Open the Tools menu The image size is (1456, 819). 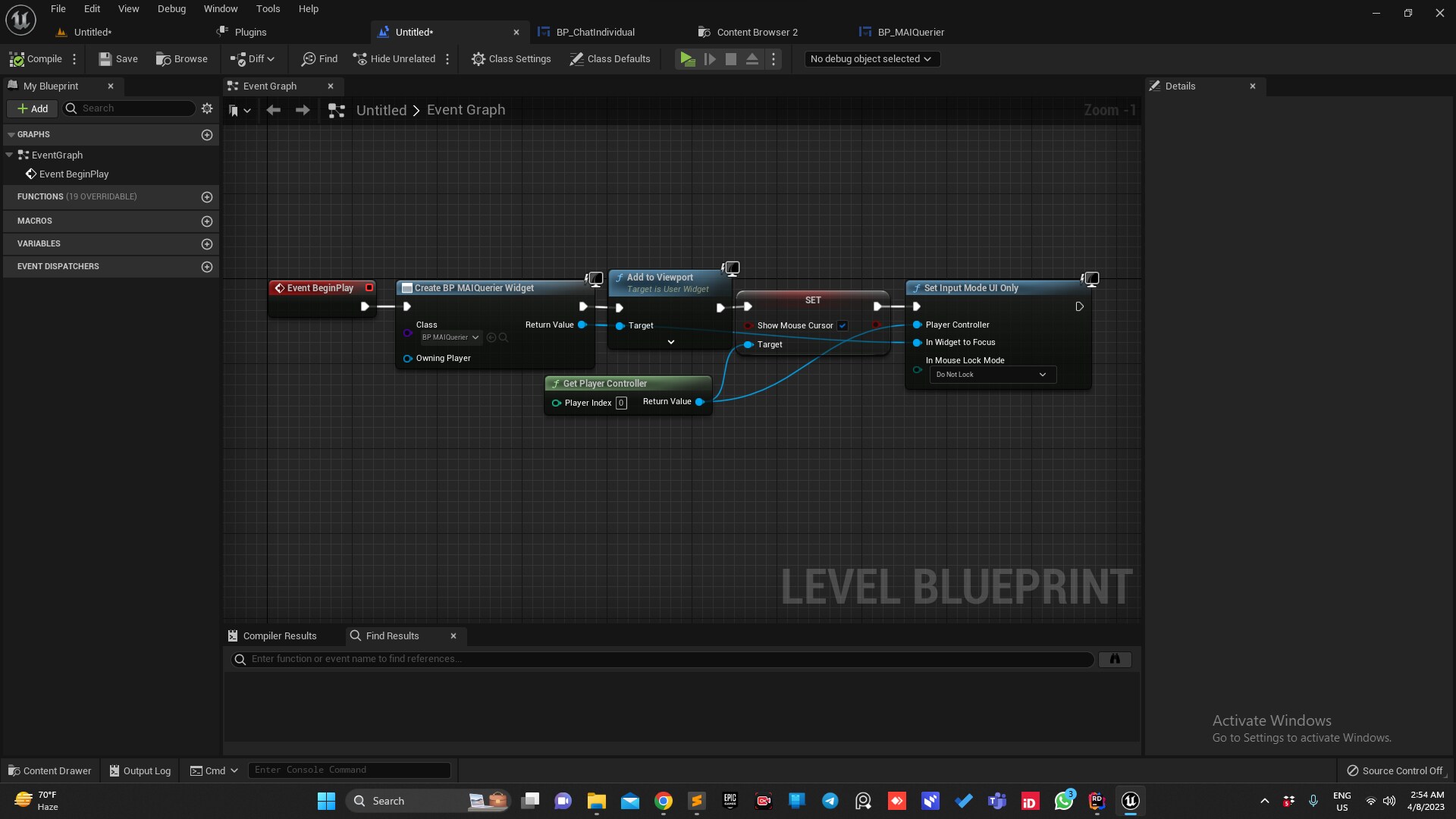point(268,9)
